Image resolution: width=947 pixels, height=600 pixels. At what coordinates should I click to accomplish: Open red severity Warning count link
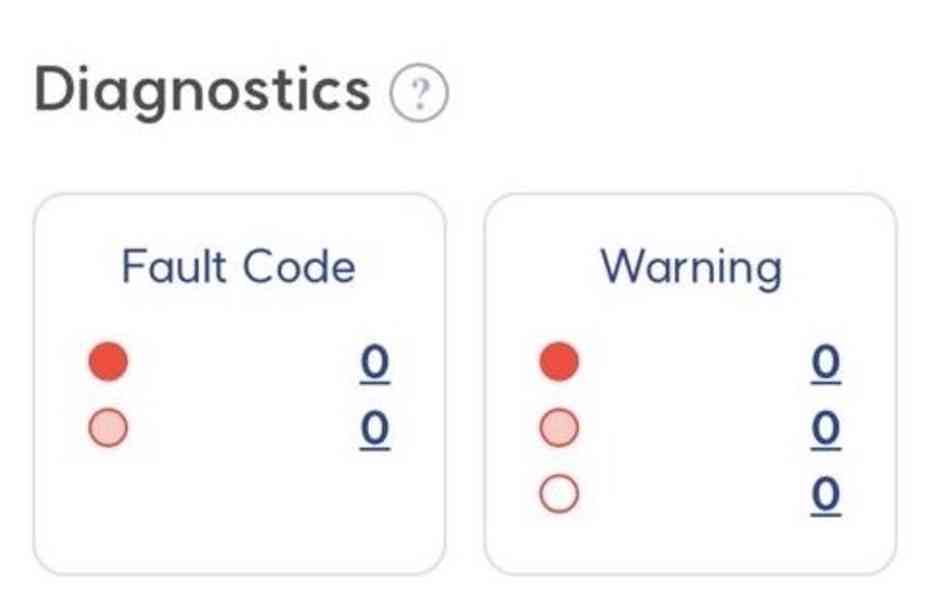coord(826,364)
